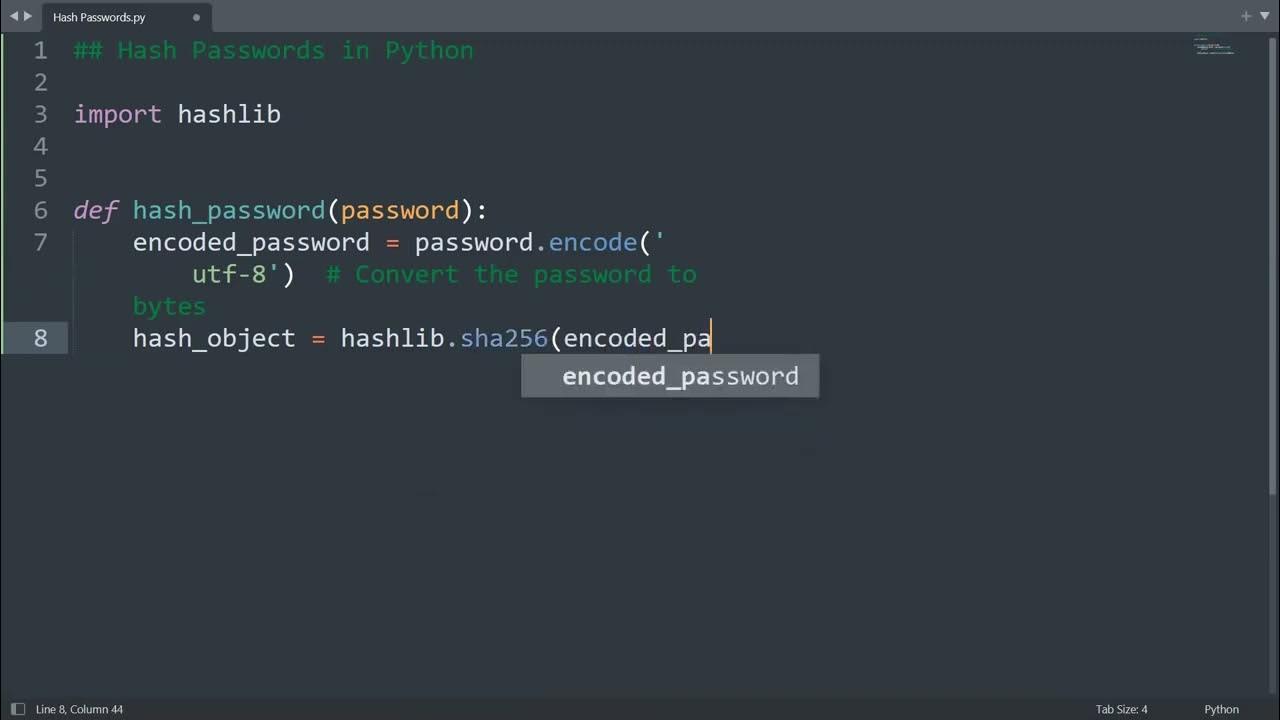The width and height of the screenshot is (1280, 720).
Task: Open the Python syntax selector
Action: [1221, 709]
